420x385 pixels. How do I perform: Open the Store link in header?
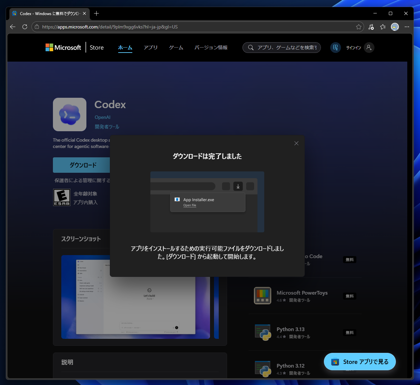[x=97, y=47]
